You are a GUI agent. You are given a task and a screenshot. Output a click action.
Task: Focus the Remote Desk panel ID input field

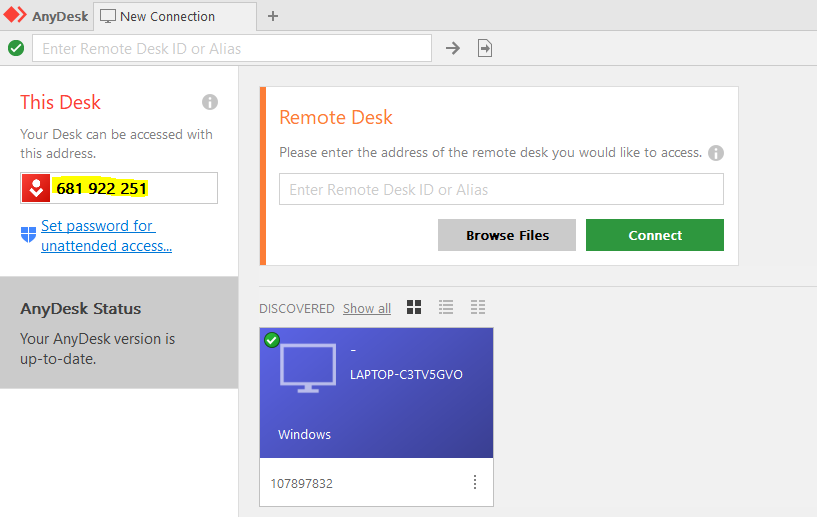pos(501,189)
